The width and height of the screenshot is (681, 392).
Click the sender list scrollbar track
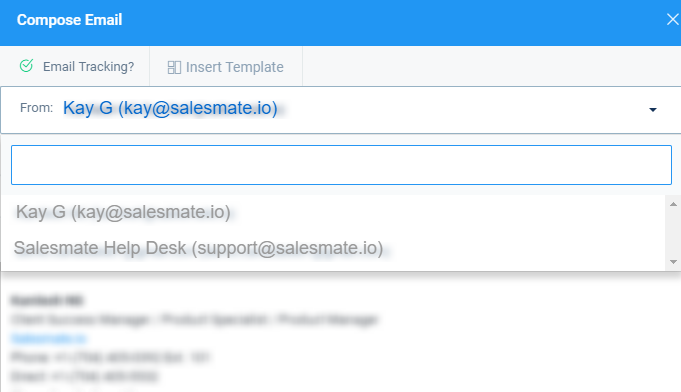pyautogui.click(x=673, y=233)
